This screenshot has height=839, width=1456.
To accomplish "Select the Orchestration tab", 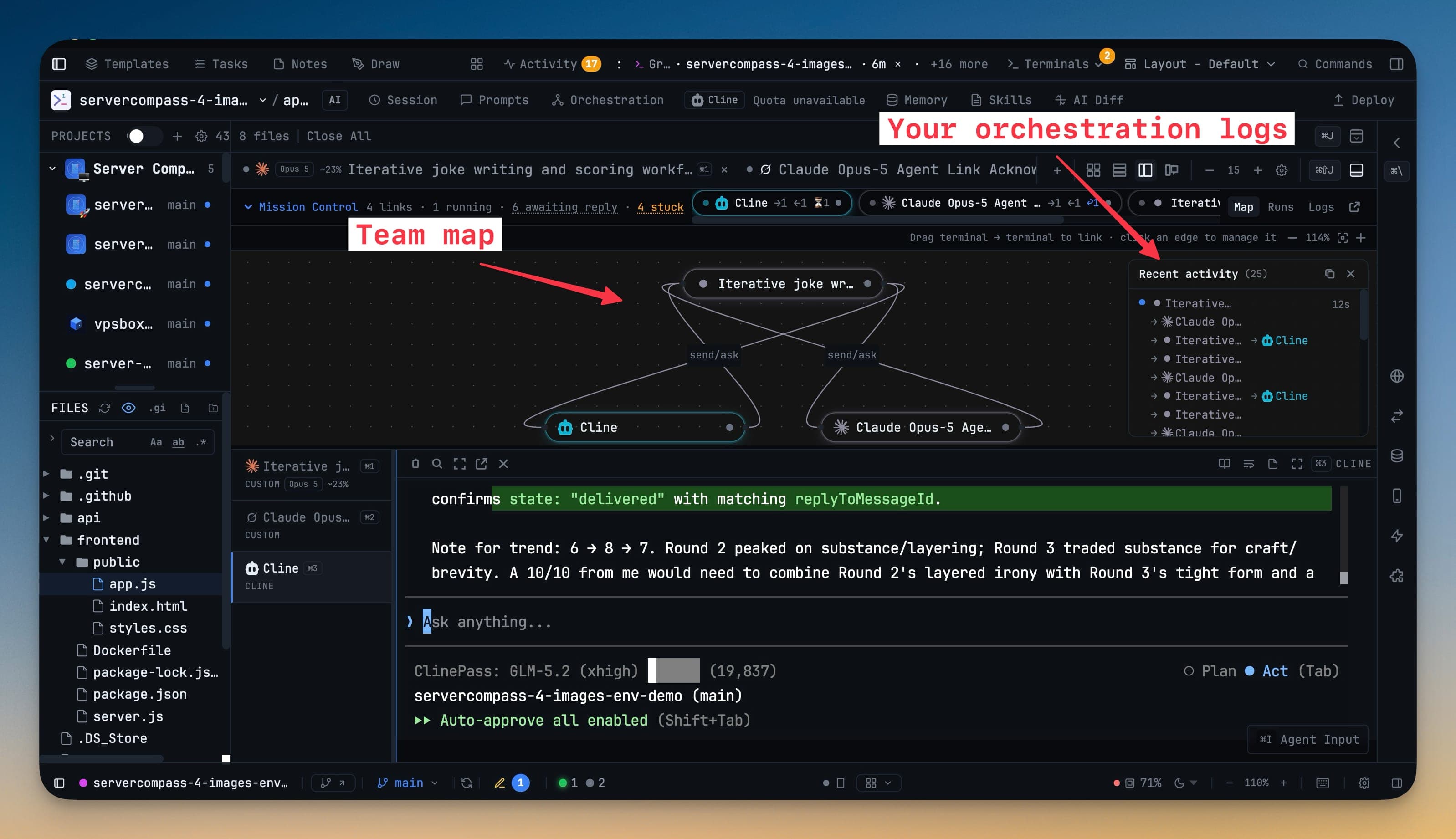I will (607, 100).
